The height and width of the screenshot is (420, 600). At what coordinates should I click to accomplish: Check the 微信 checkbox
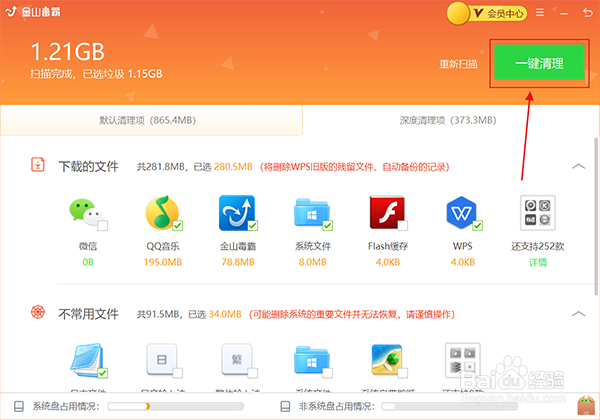[102, 226]
